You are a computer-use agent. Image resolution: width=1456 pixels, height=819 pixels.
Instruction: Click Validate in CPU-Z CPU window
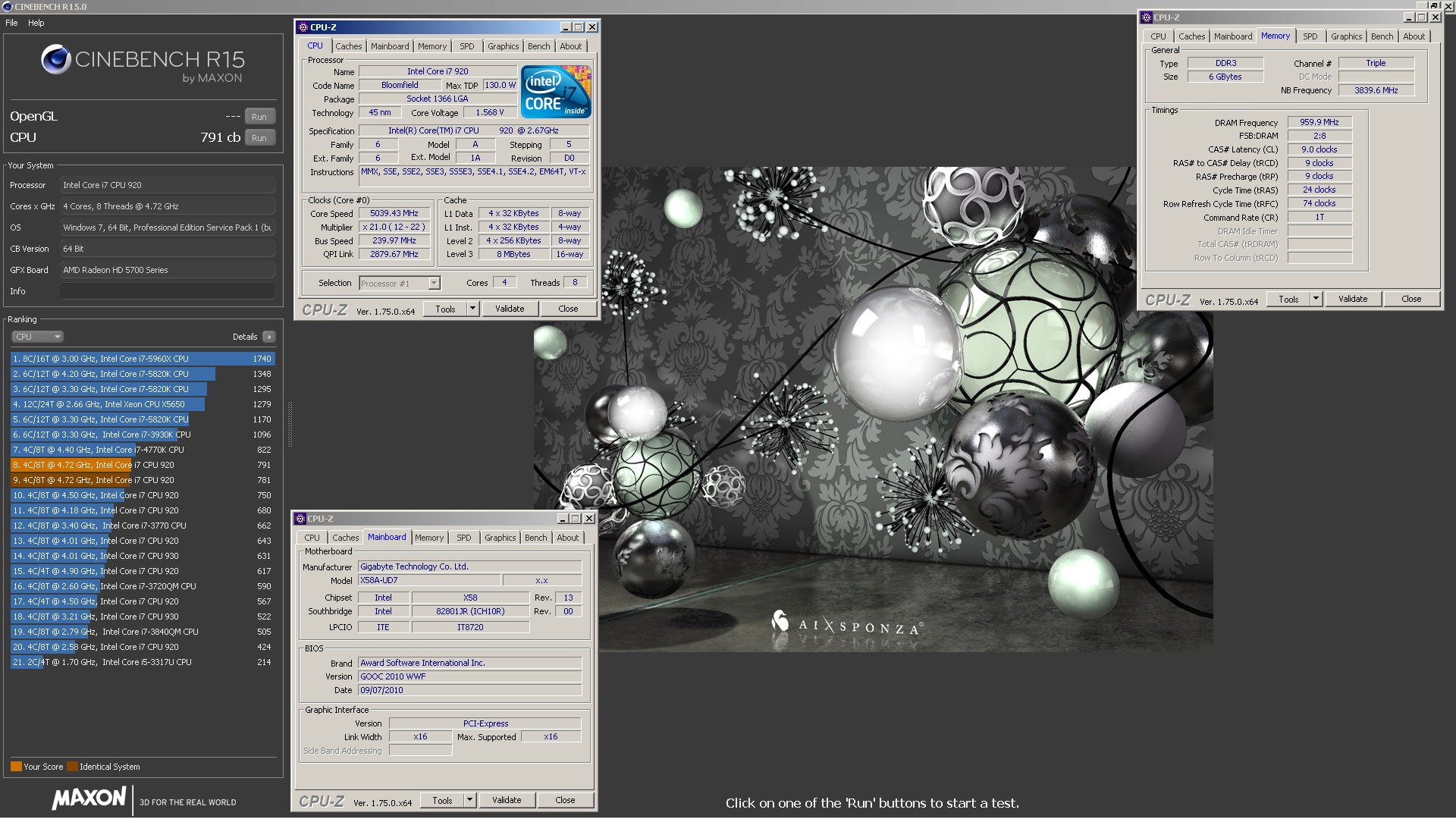tap(510, 309)
